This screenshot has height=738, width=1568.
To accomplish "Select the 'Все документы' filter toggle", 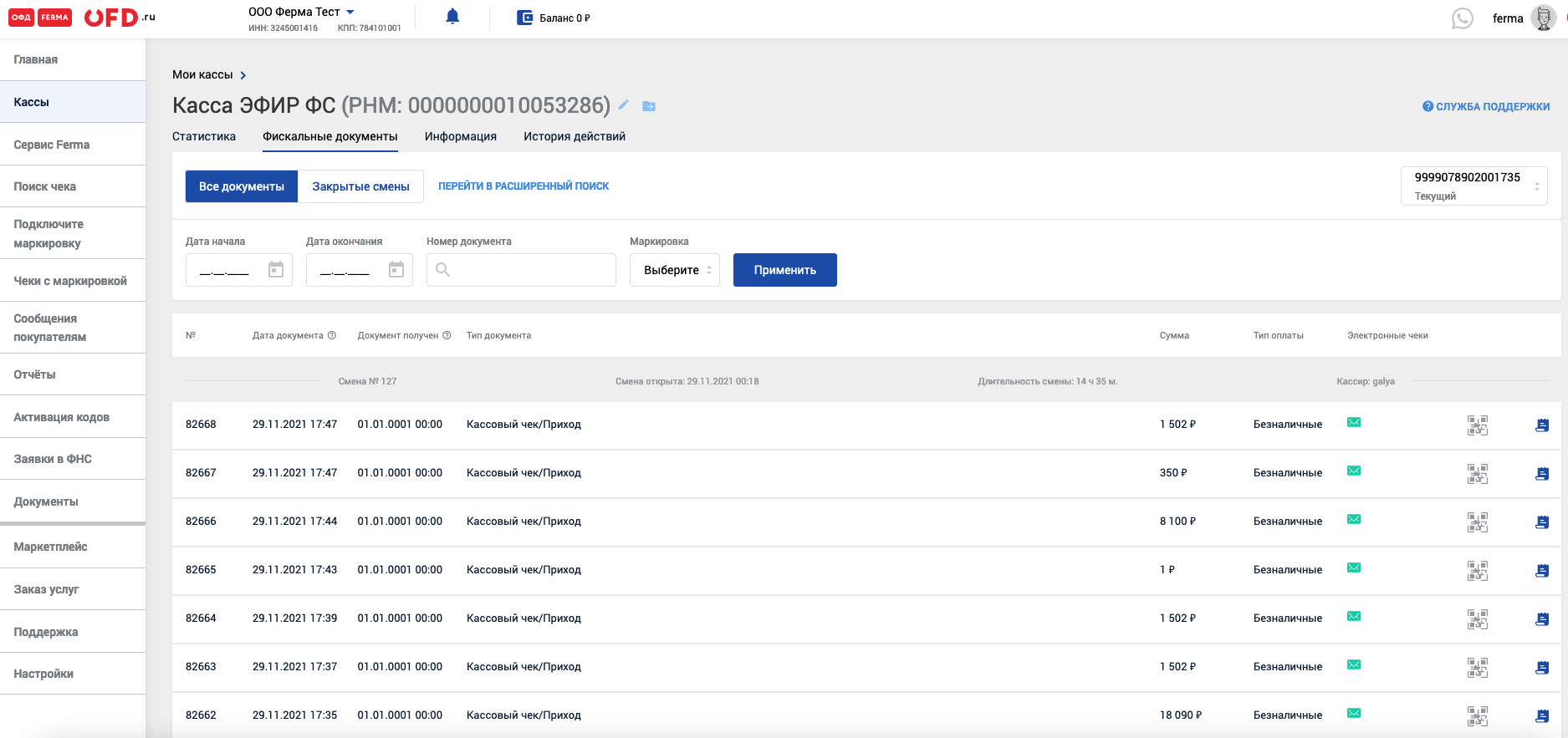I will click(242, 186).
